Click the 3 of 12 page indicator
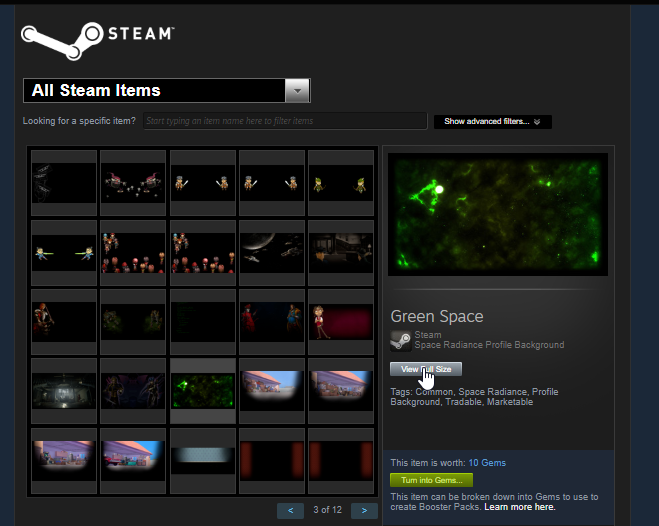The width and height of the screenshot is (659, 526). pos(327,510)
